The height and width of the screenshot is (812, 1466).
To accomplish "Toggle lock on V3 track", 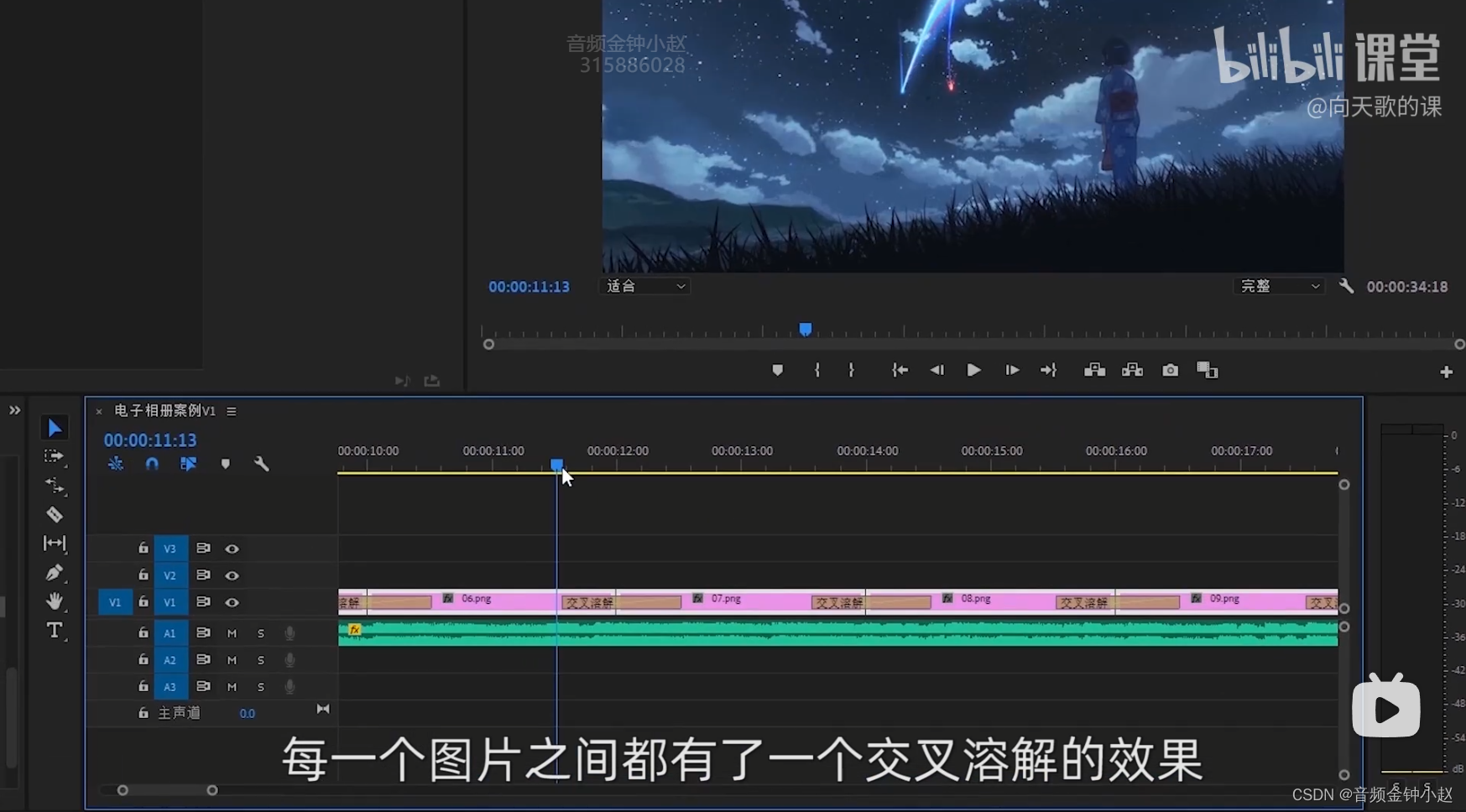I will (x=143, y=548).
